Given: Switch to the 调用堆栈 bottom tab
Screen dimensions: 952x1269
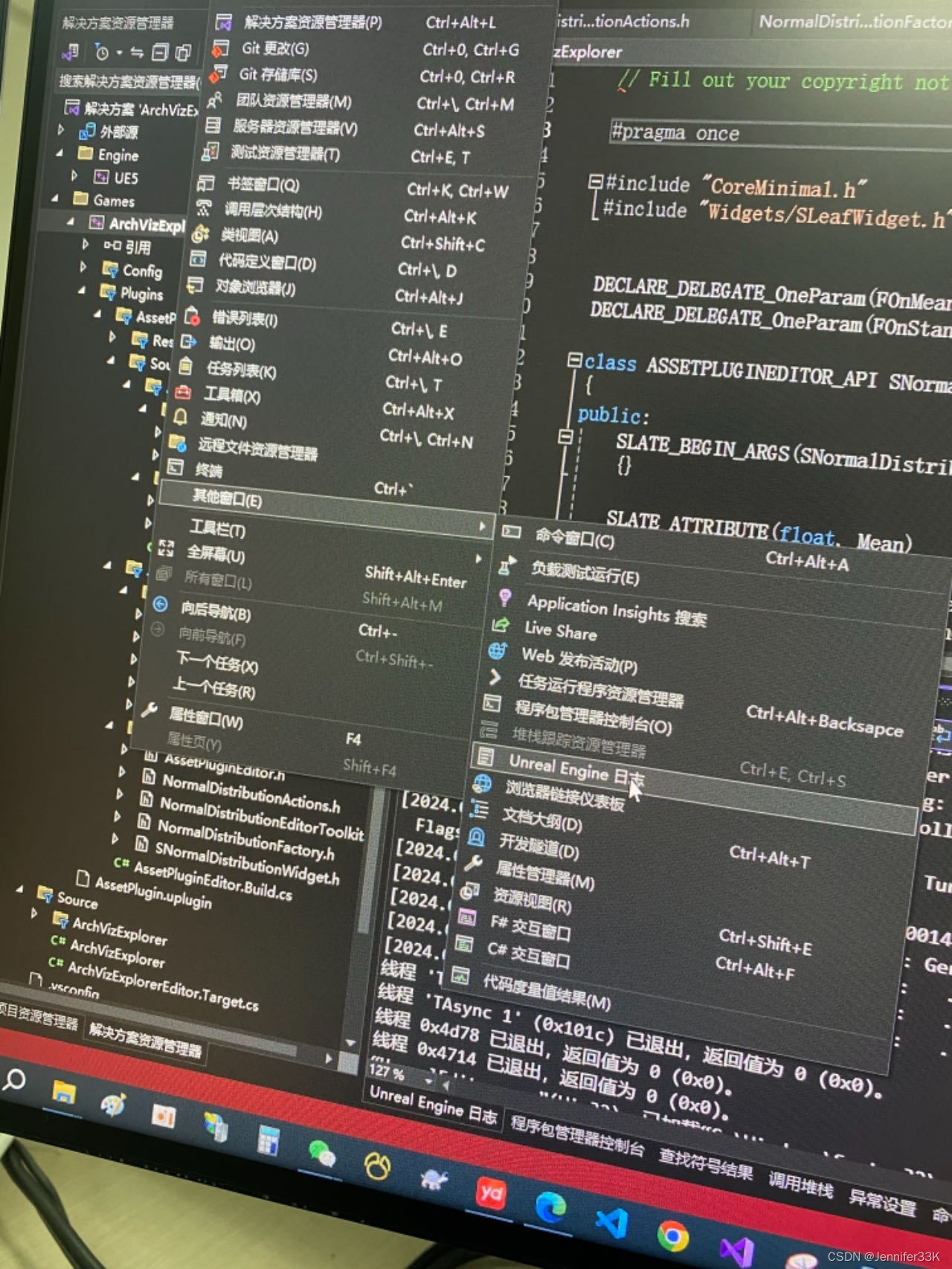Looking at the screenshot, I should point(800,1183).
